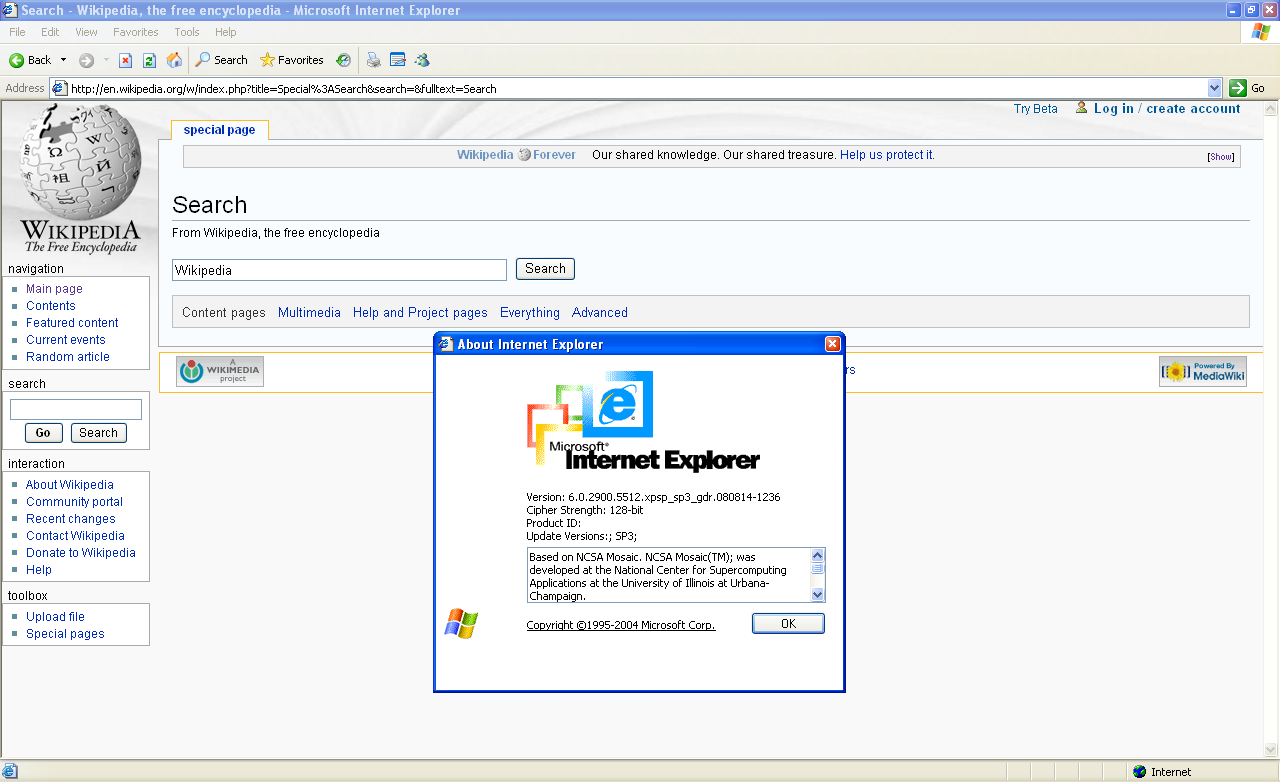Switch to the Advanced search tab

[599, 312]
